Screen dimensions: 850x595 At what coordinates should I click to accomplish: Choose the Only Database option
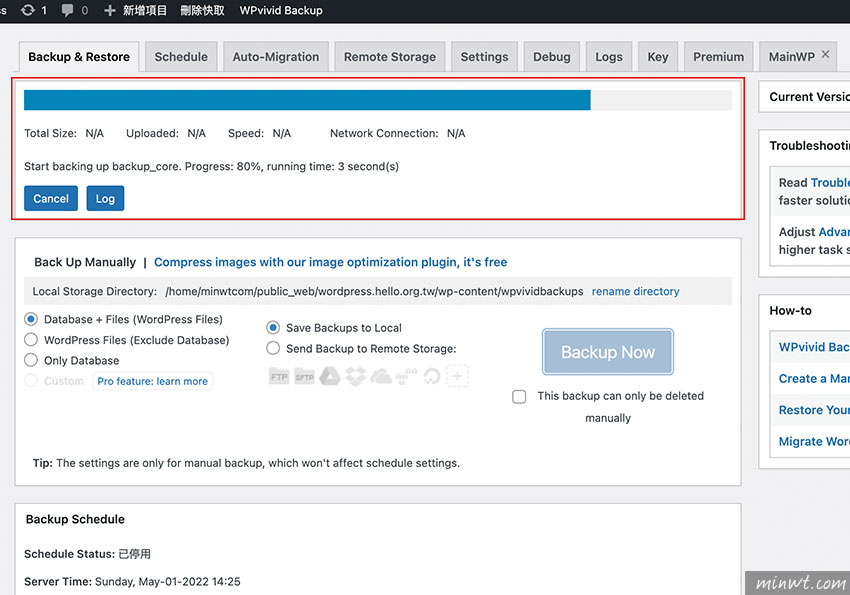click(31, 360)
